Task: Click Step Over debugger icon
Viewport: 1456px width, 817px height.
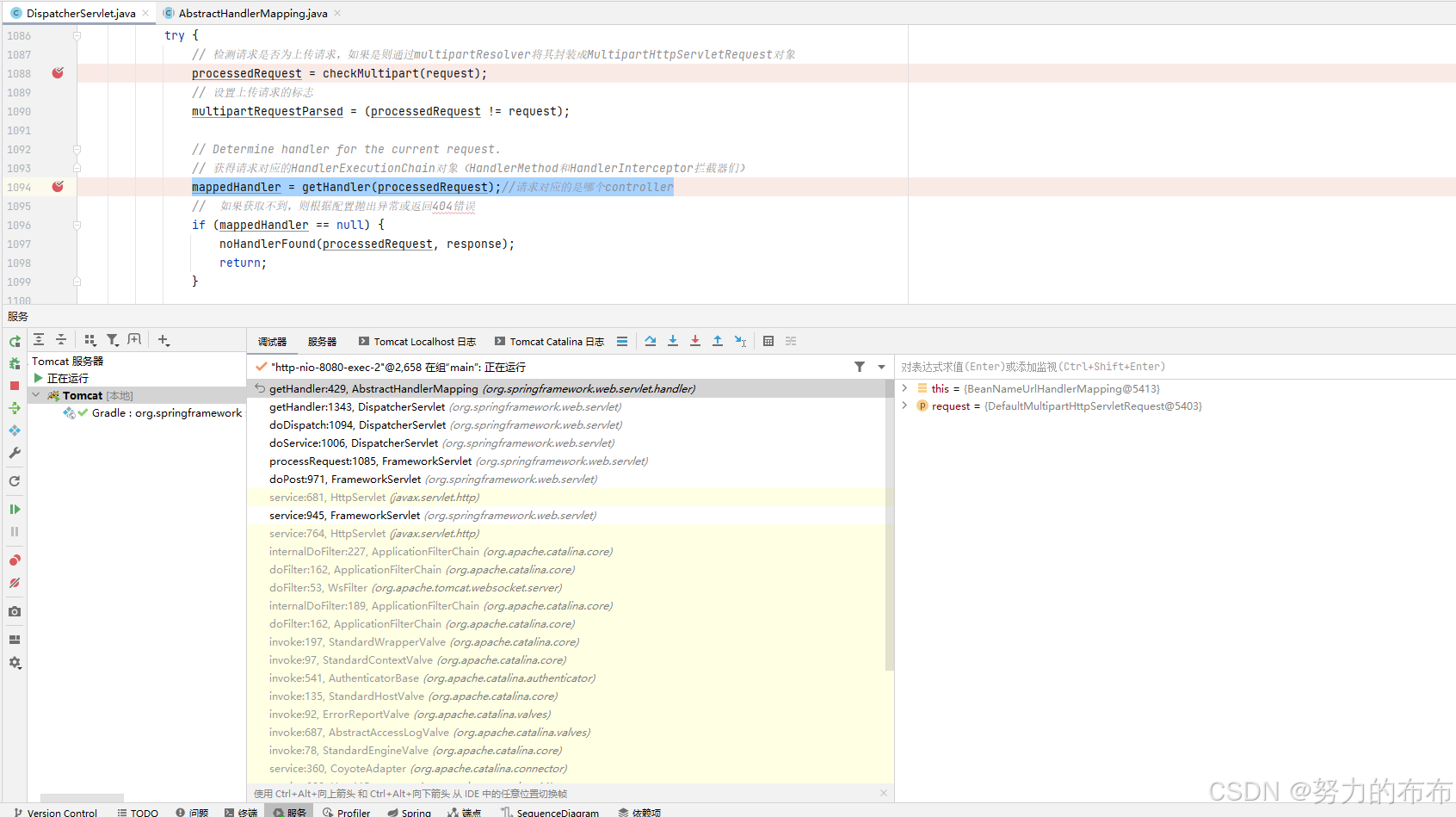Action: tap(651, 341)
